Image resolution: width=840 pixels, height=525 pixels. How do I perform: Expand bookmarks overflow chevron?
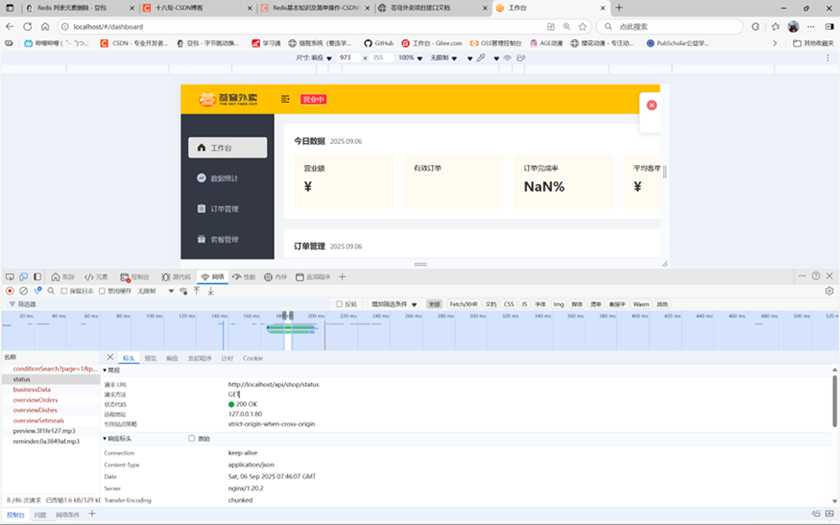[x=775, y=43]
